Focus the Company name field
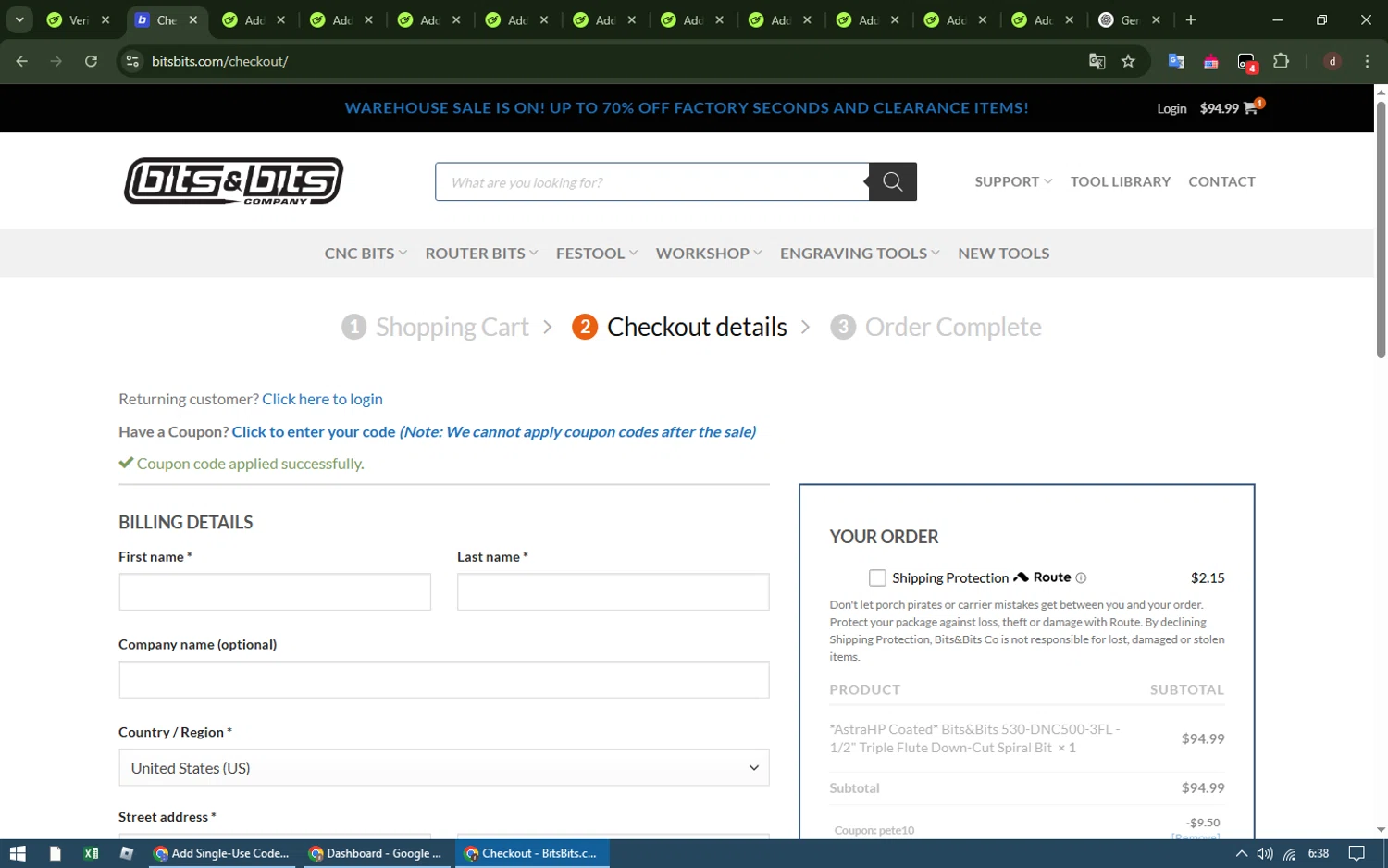This screenshot has height=868, width=1388. tap(444, 680)
